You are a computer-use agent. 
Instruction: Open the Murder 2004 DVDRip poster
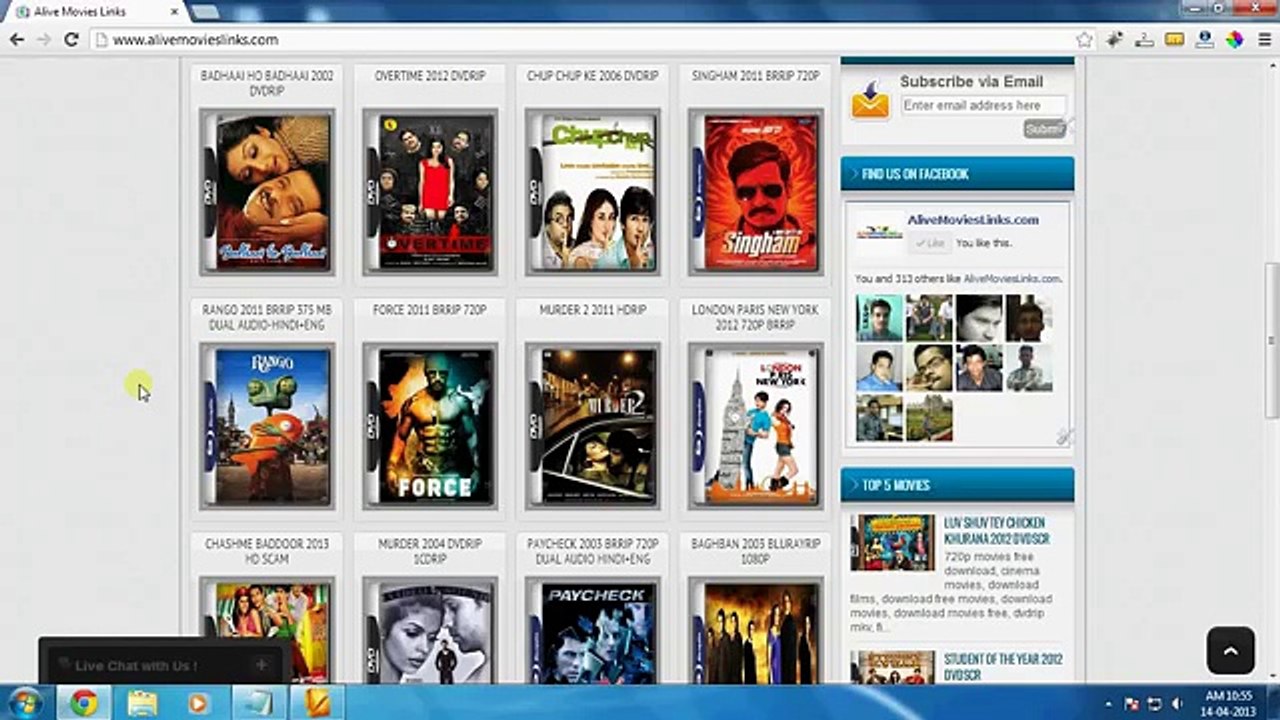[430, 632]
